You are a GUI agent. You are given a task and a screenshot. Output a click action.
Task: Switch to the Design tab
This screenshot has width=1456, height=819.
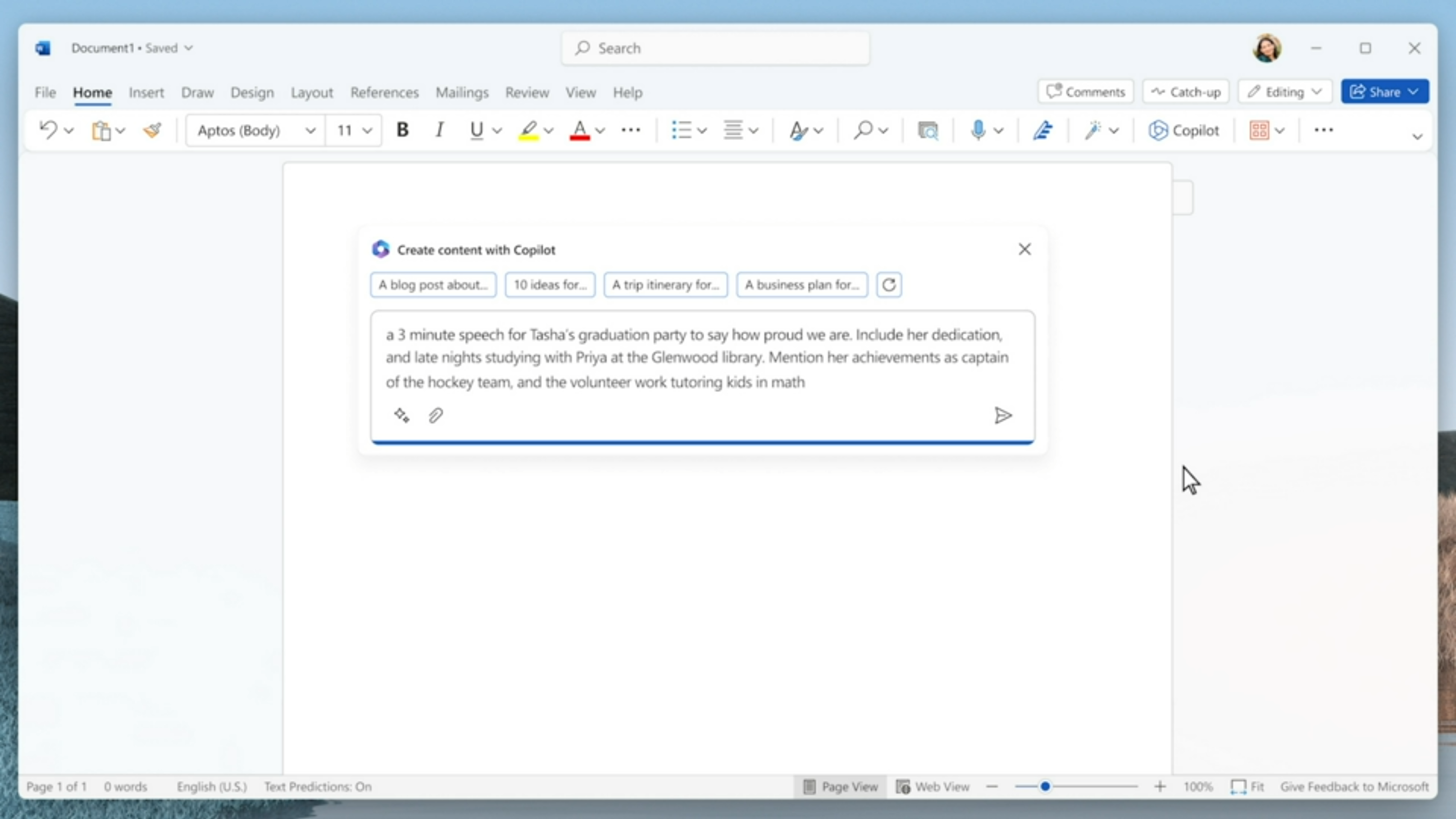[252, 92]
